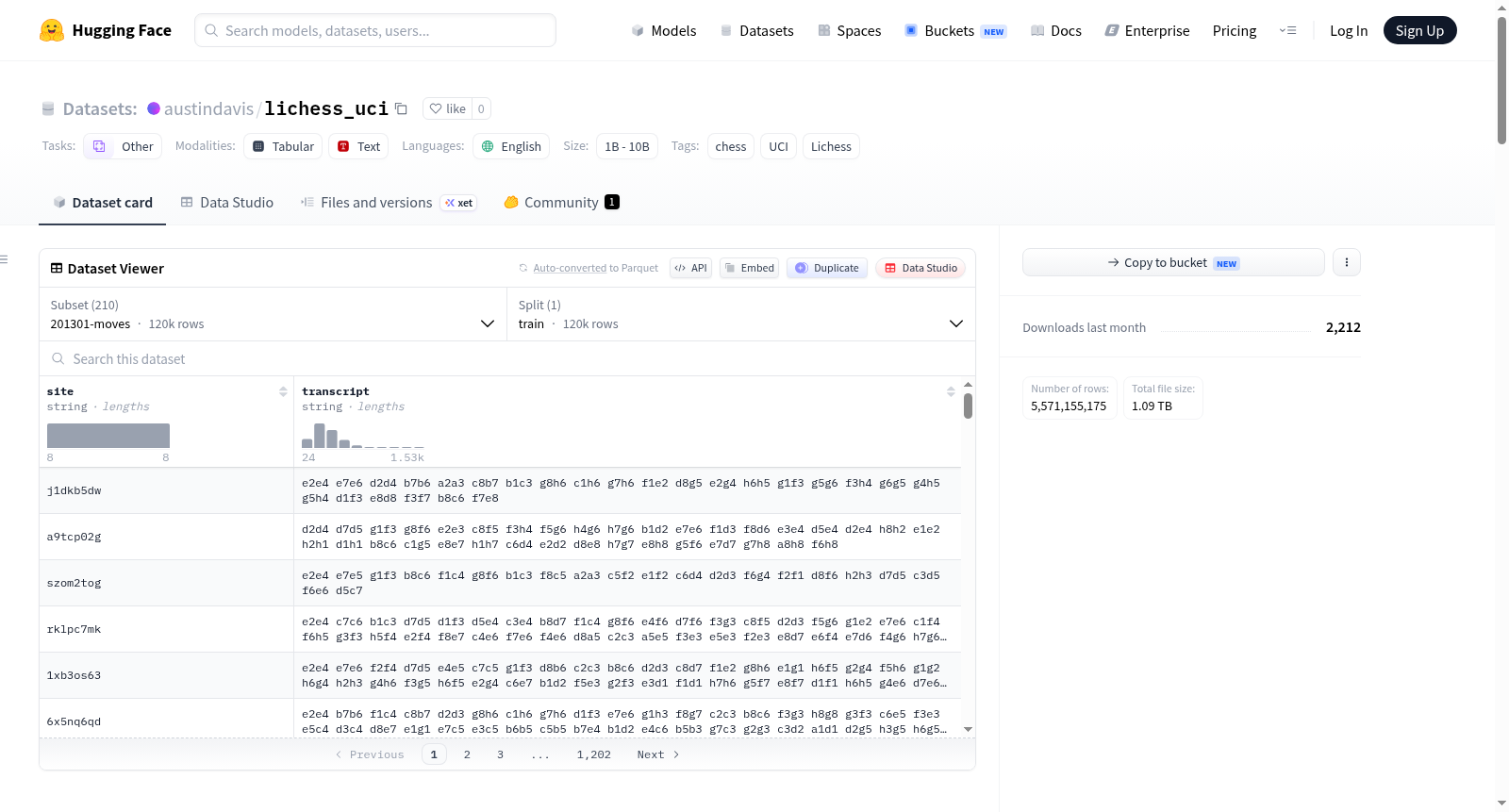Switch to the Dataset card tab
The height and width of the screenshot is (812, 1509).
(x=103, y=202)
